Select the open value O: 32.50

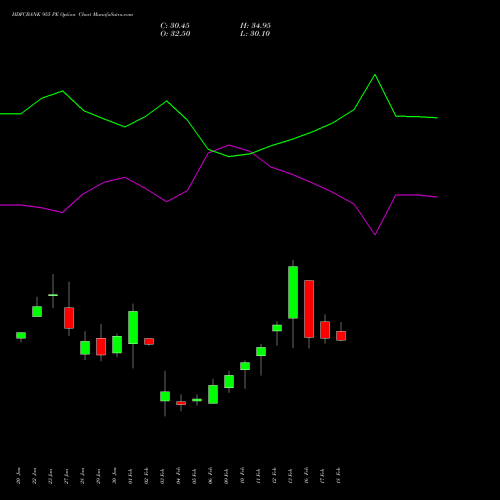click(x=175, y=34)
